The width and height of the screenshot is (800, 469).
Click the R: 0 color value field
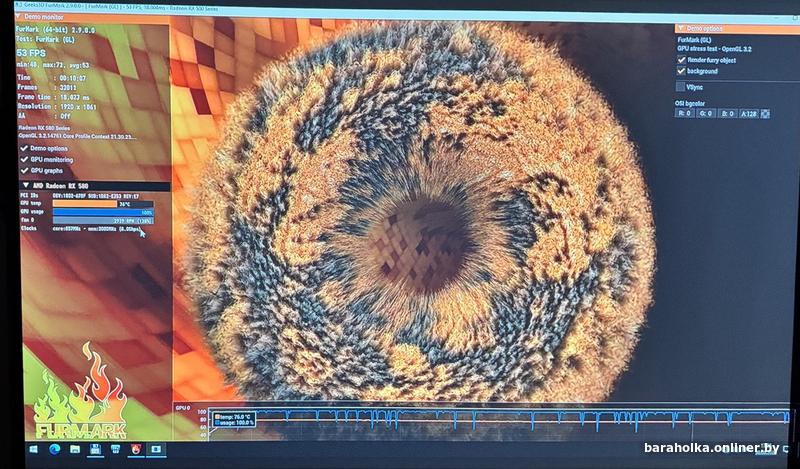pyautogui.click(x=684, y=113)
